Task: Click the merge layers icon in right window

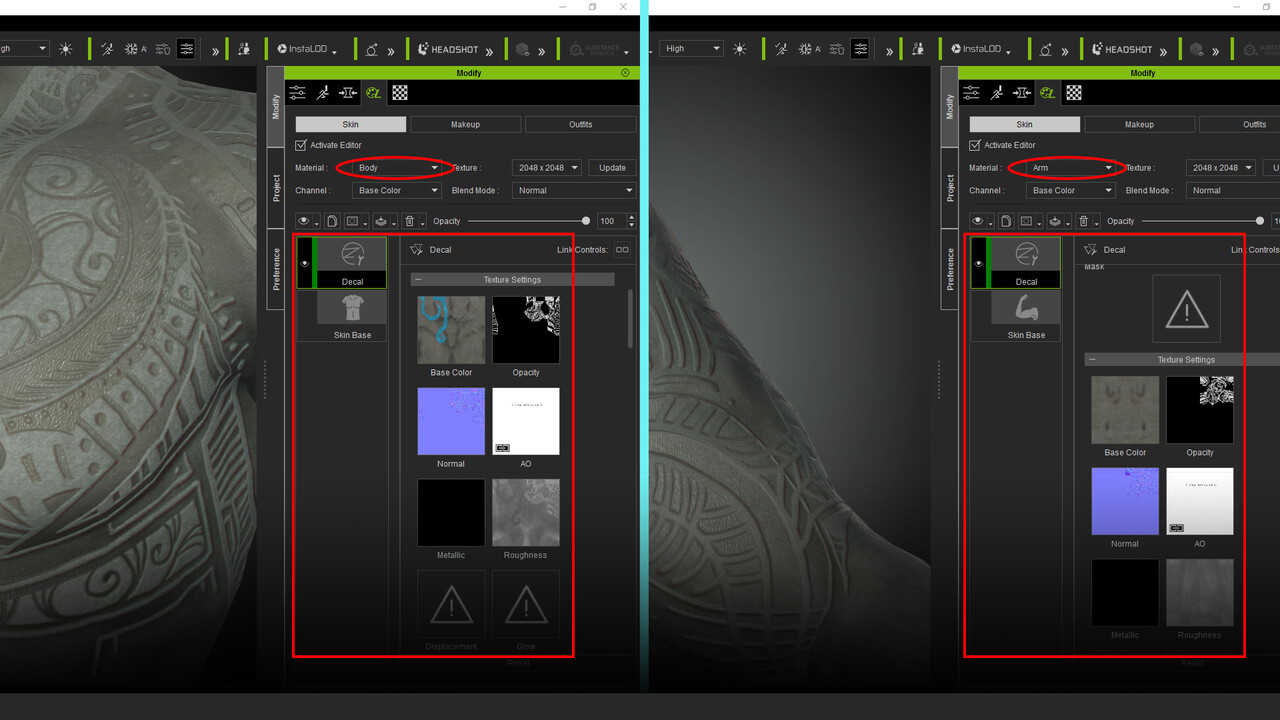Action: point(1057,221)
